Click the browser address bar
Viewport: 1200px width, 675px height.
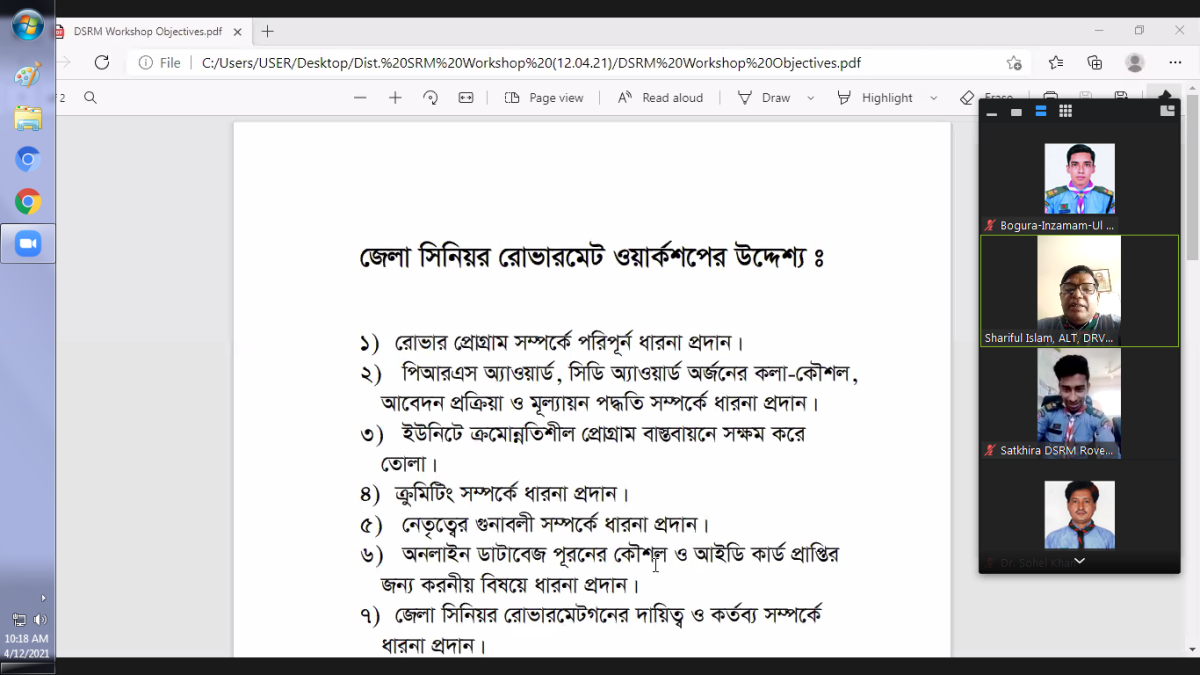(500, 62)
